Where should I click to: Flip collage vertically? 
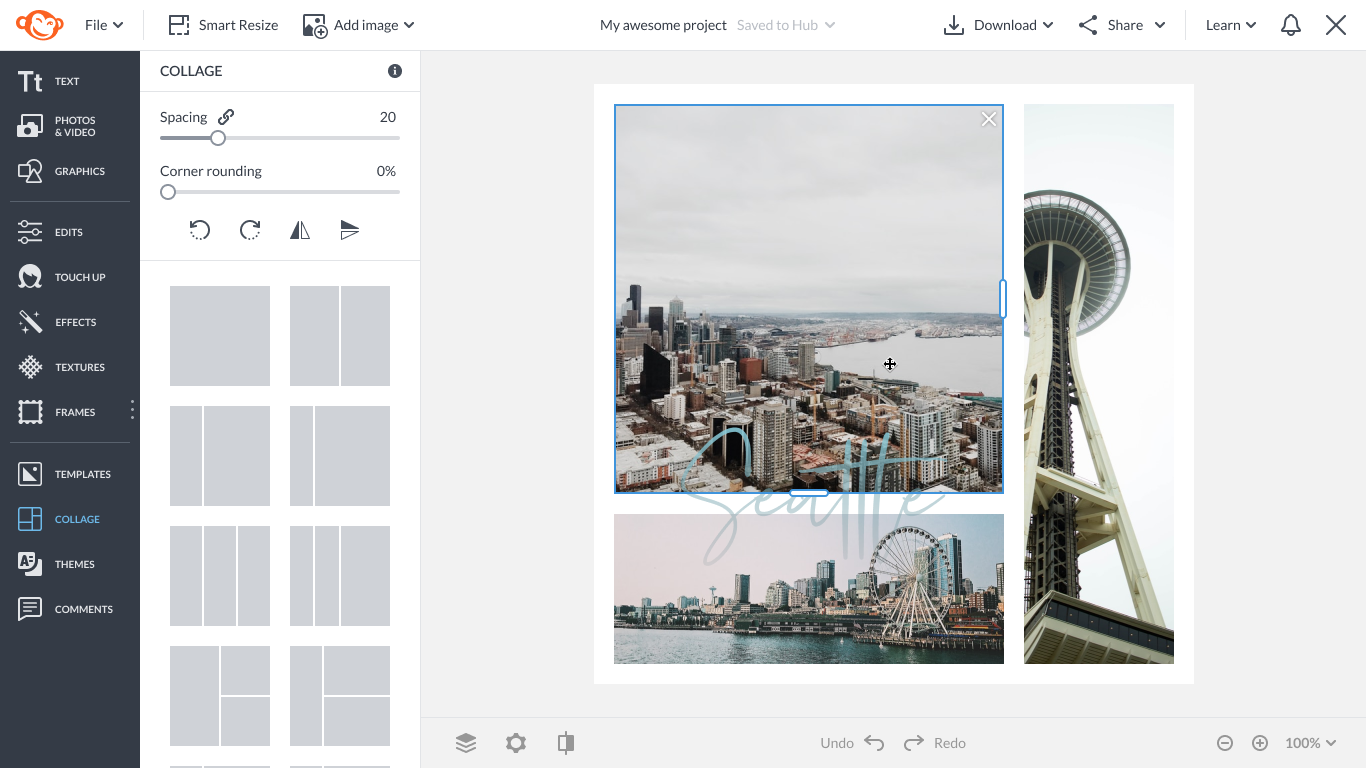[350, 231]
